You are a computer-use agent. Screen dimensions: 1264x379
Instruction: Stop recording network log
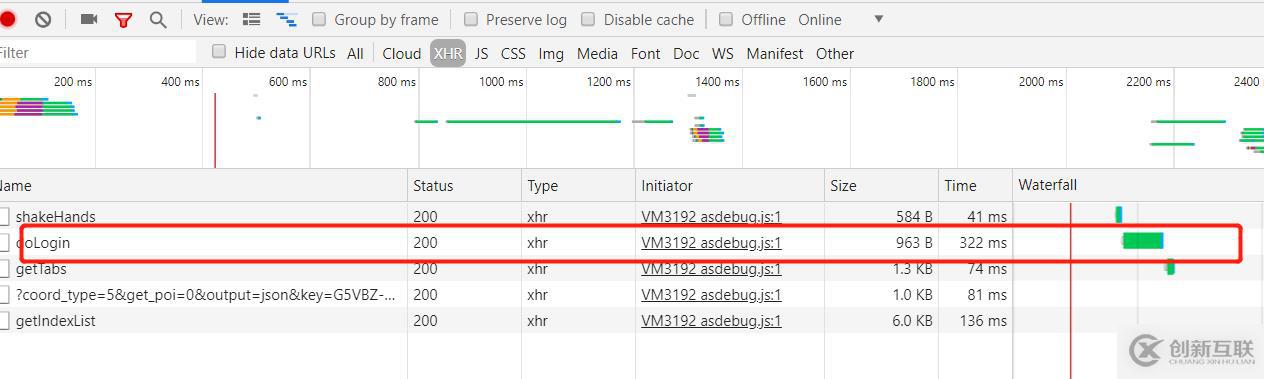[7, 19]
